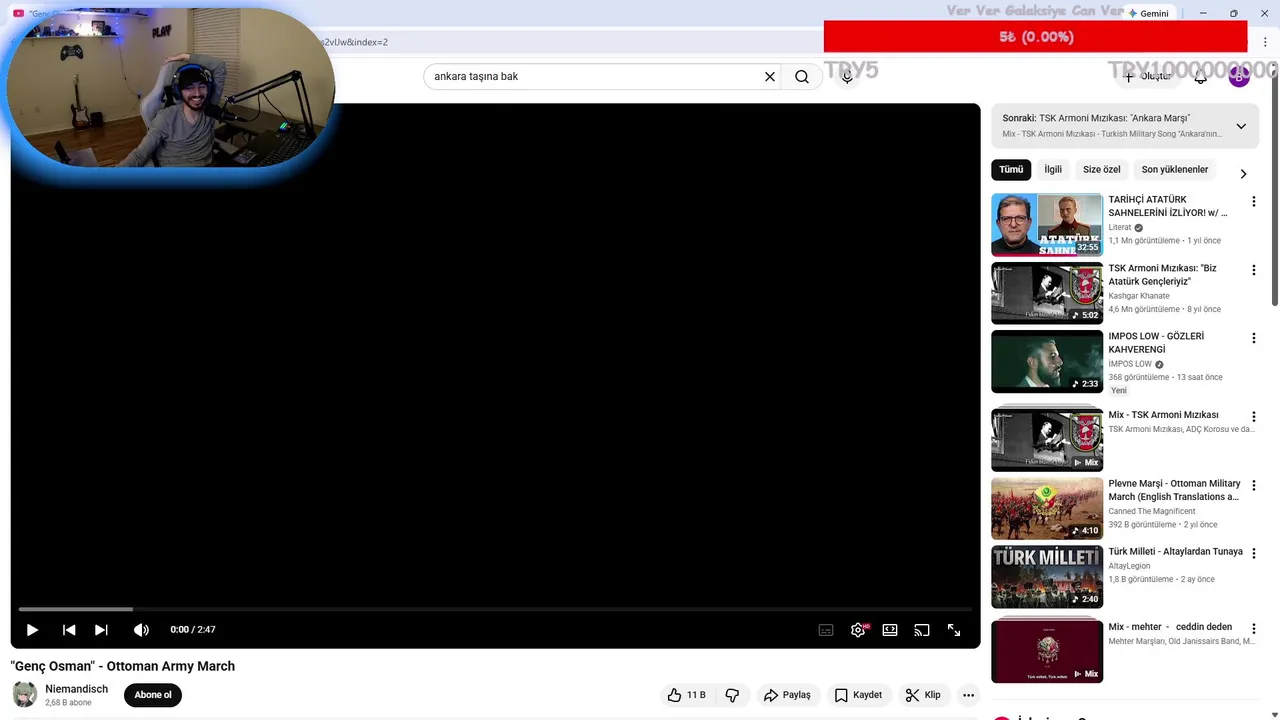The image size is (1280, 720).
Task: Save the video with Kaydet
Action: click(858, 695)
